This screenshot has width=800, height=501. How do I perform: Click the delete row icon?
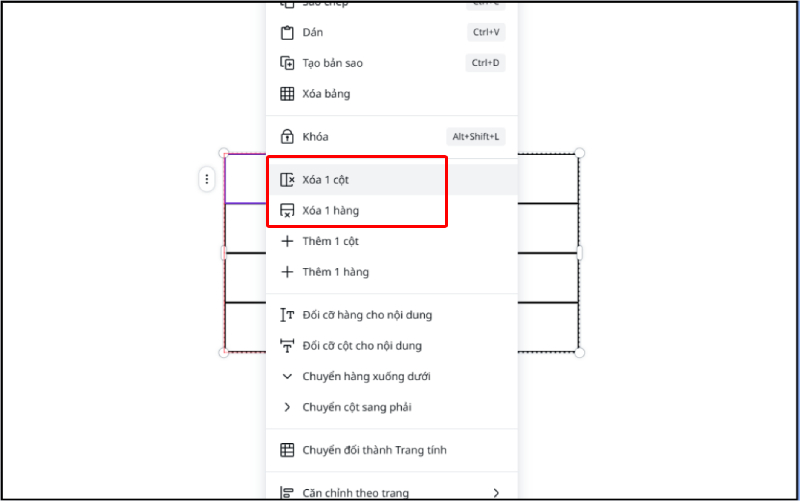[287, 211]
